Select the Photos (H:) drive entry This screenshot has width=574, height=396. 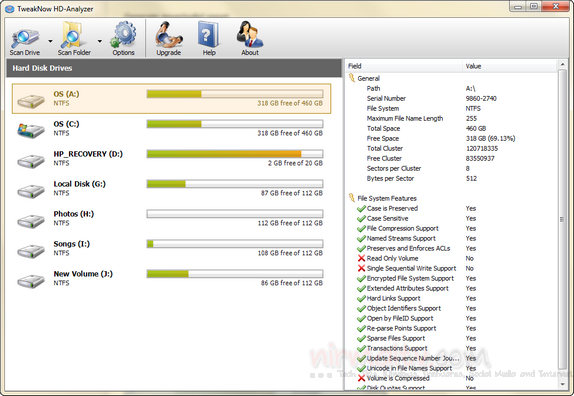pyautogui.click(x=171, y=218)
